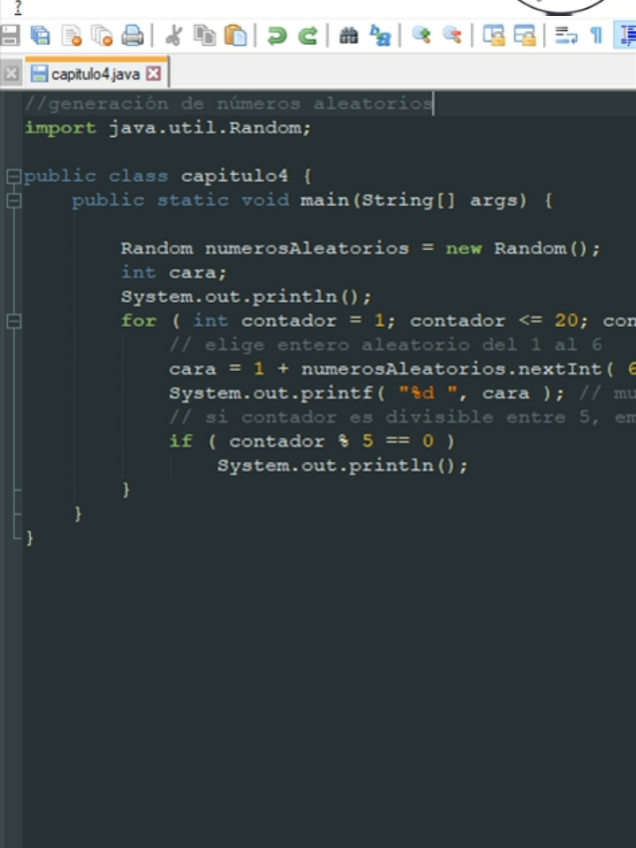Collapse the public class capitulo4 fold marker
This screenshot has height=848, width=636.
point(14,176)
